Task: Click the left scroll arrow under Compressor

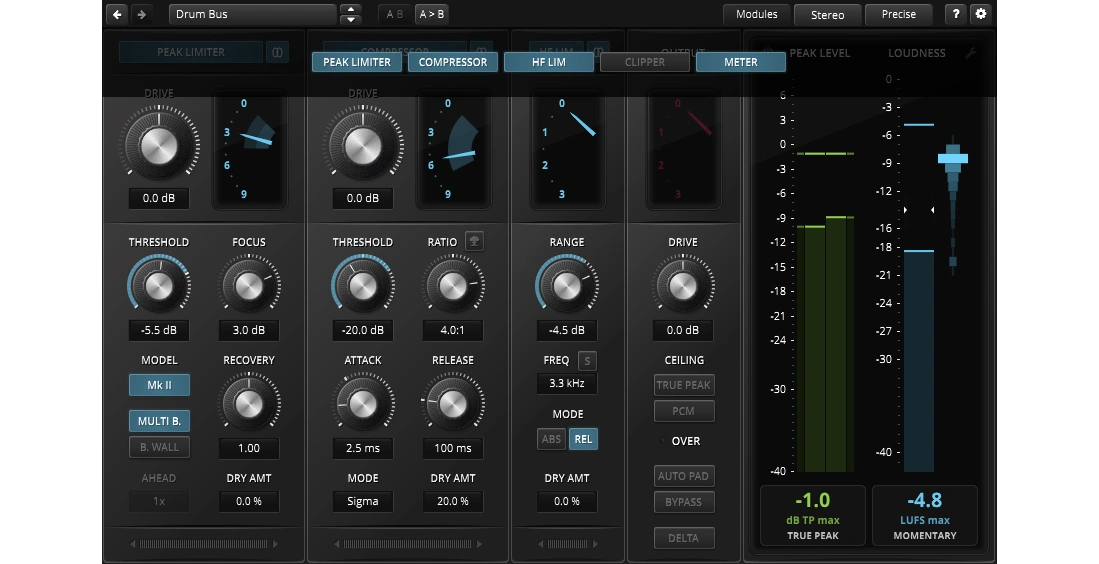Action: [x=337, y=544]
